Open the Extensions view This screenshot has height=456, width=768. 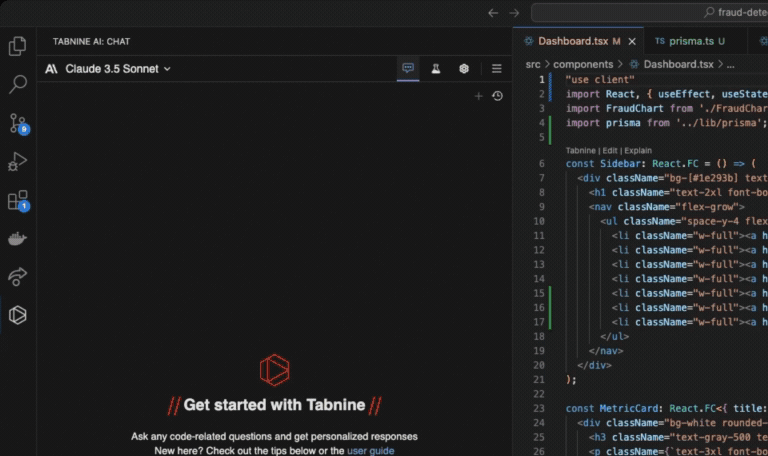tap(17, 200)
